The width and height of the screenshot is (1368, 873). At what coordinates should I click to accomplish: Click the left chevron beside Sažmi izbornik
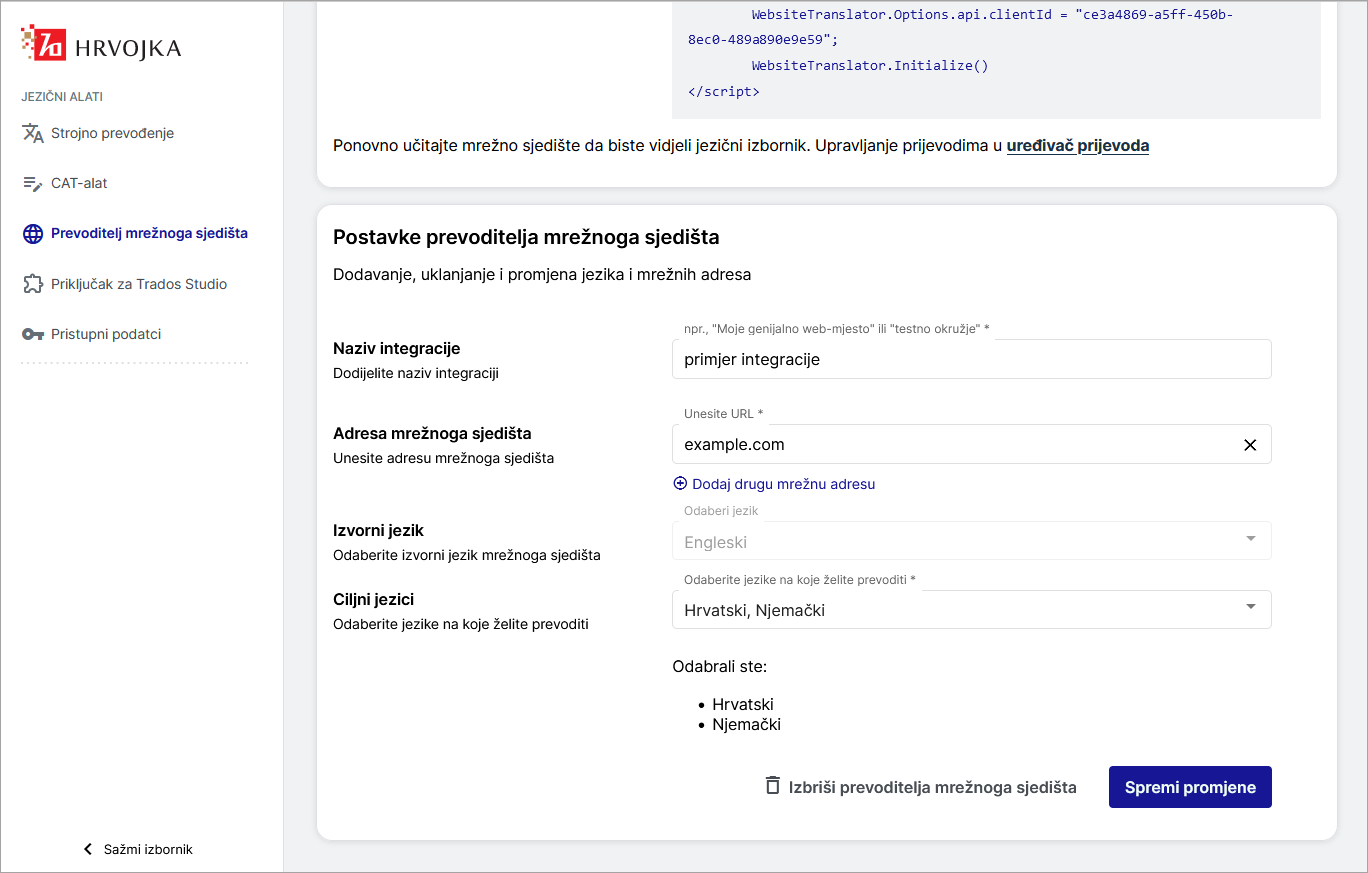click(88, 849)
